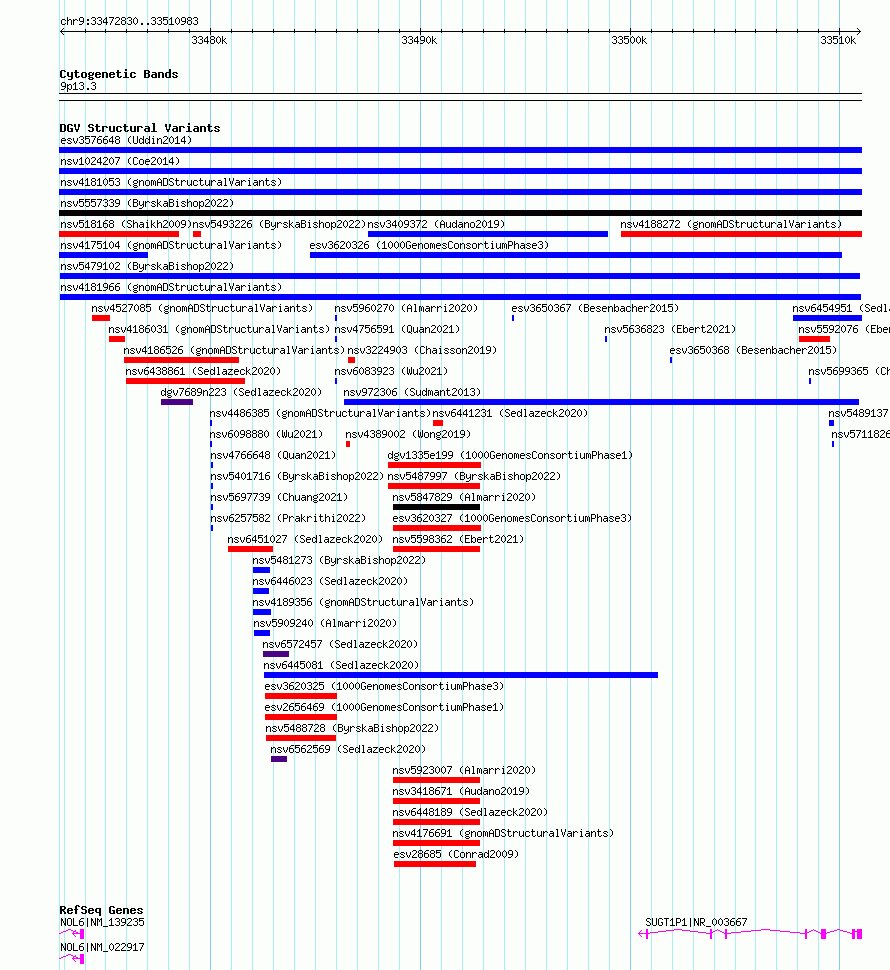Select nsv4186526 gnomAD variant label
The height and width of the screenshot is (970, 890).
click(234, 351)
